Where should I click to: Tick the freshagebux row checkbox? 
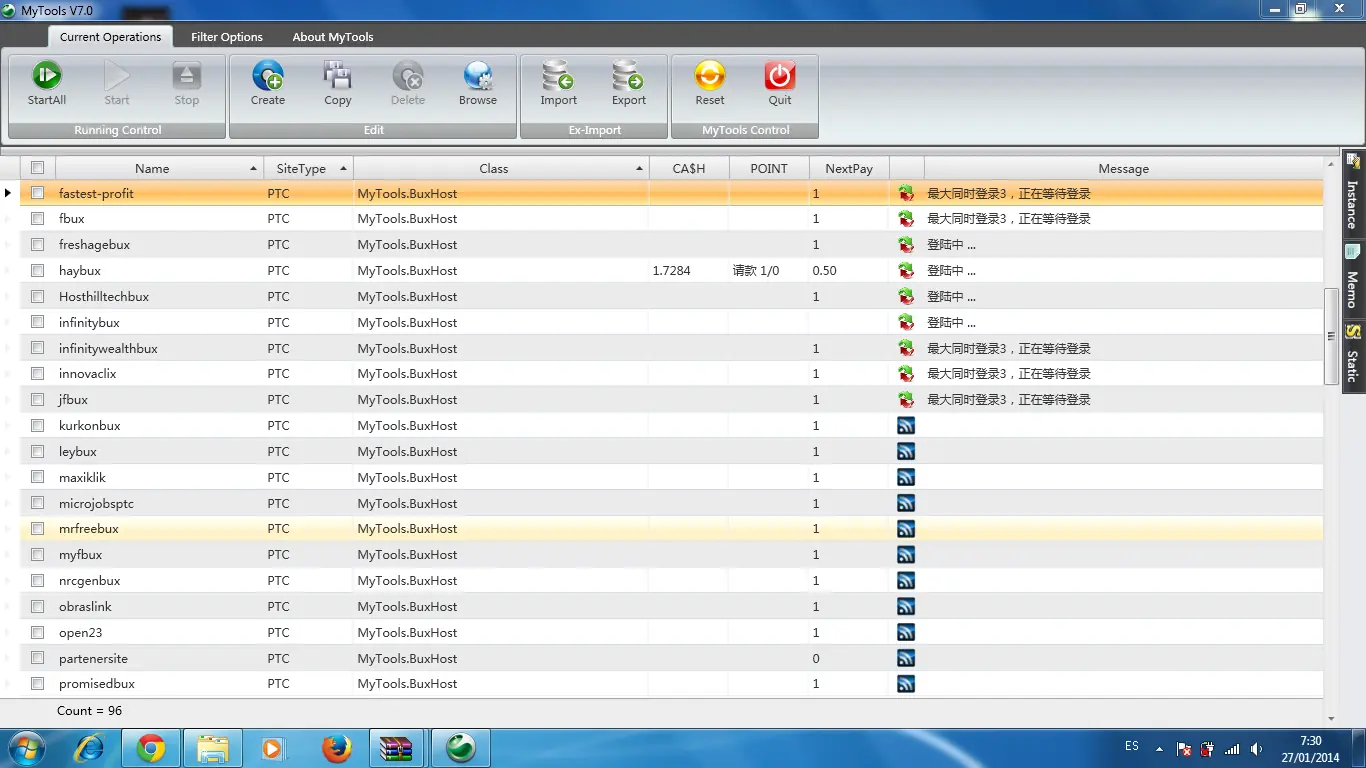(x=37, y=244)
